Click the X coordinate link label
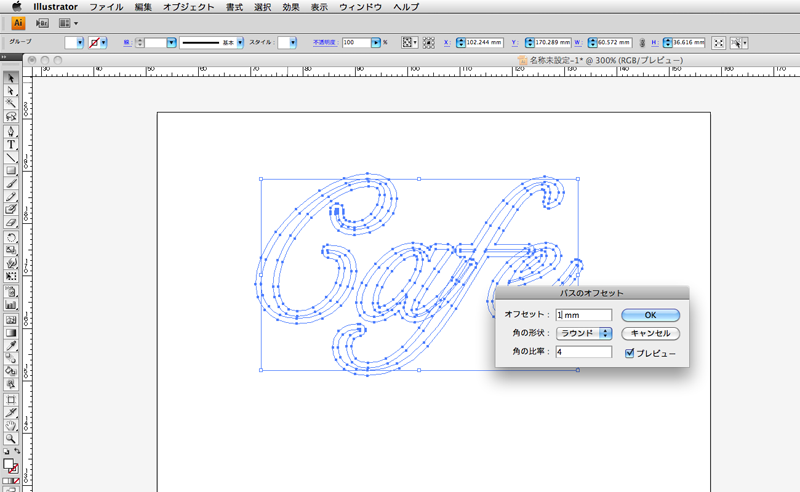Image resolution: width=800 pixels, height=492 pixels. [447, 43]
